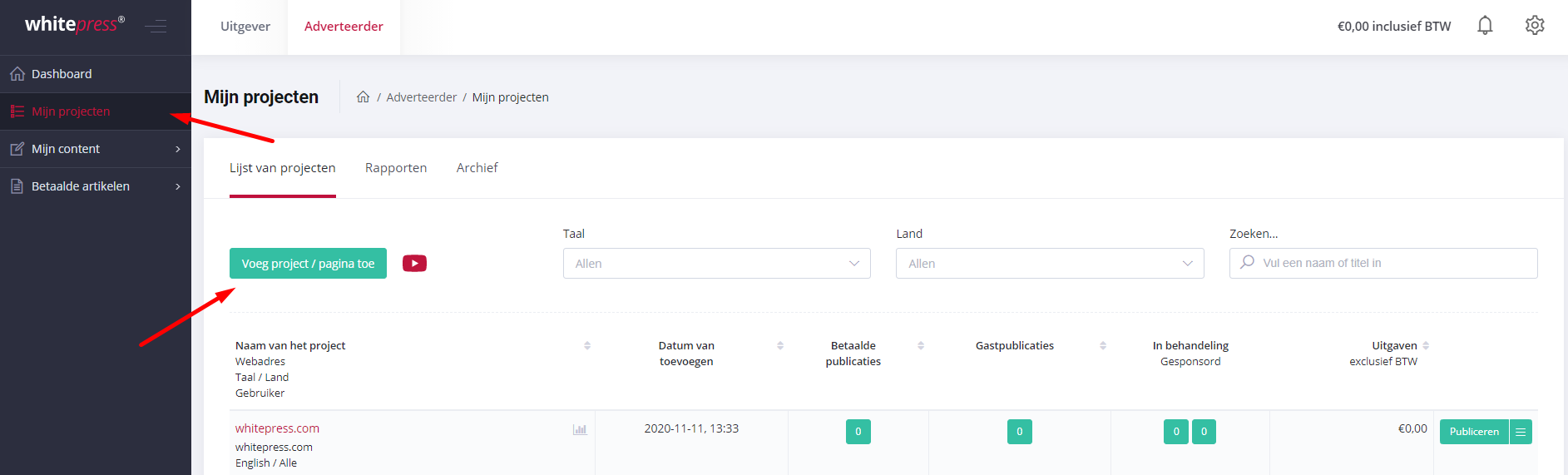
Task: Click the whitepress logo
Action: 75,24
